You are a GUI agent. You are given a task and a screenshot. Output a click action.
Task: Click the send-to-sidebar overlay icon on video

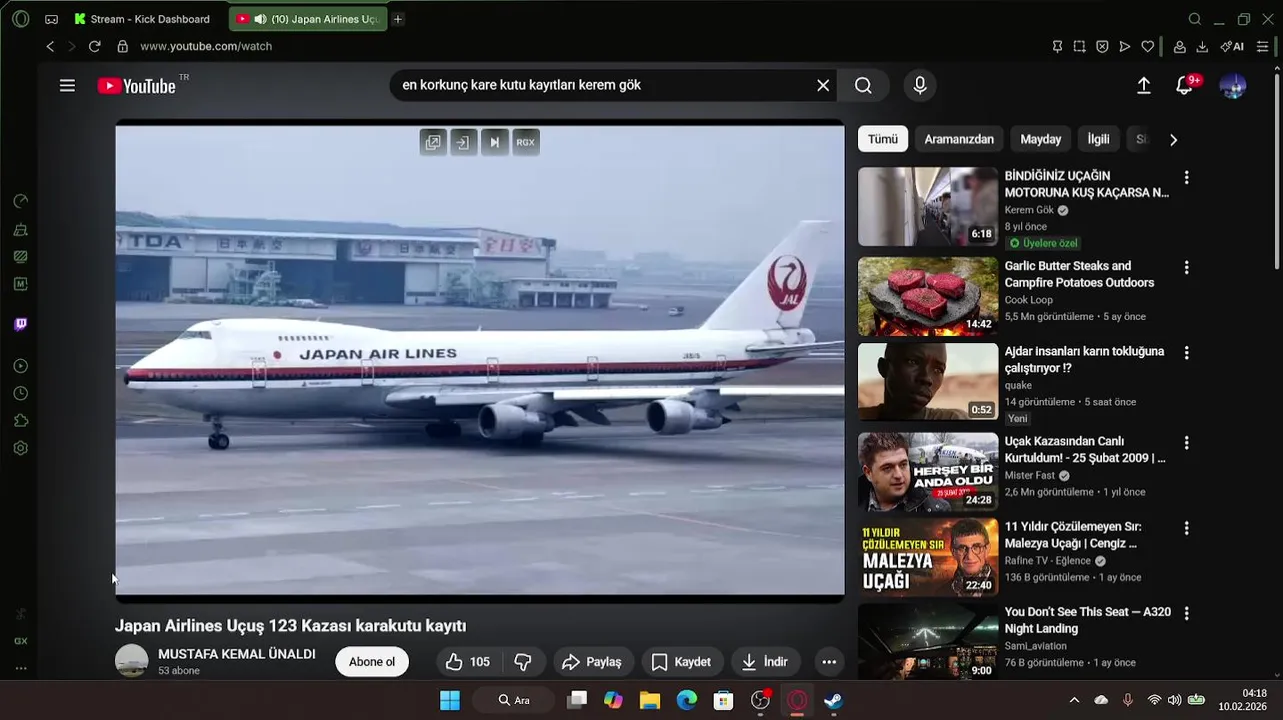463,142
